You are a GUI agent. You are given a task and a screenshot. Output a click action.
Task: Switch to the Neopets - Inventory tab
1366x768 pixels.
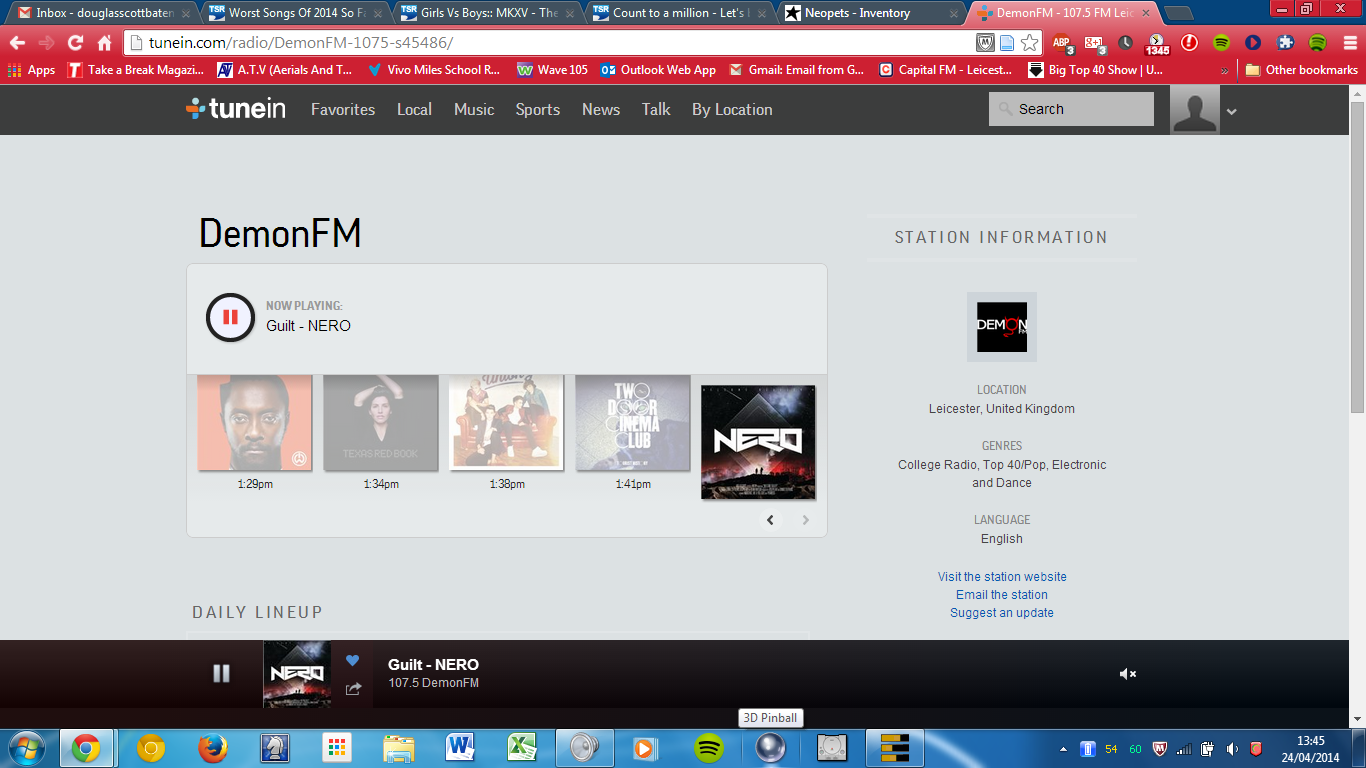click(x=860, y=13)
